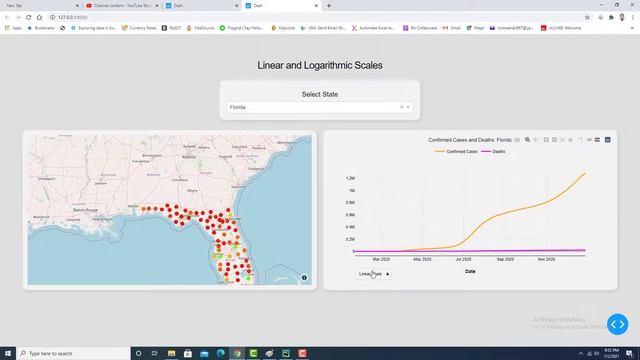Image resolution: width=640 pixels, height=360 pixels.
Task: Open the Chrome profile avatar
Action: [622, 17]
